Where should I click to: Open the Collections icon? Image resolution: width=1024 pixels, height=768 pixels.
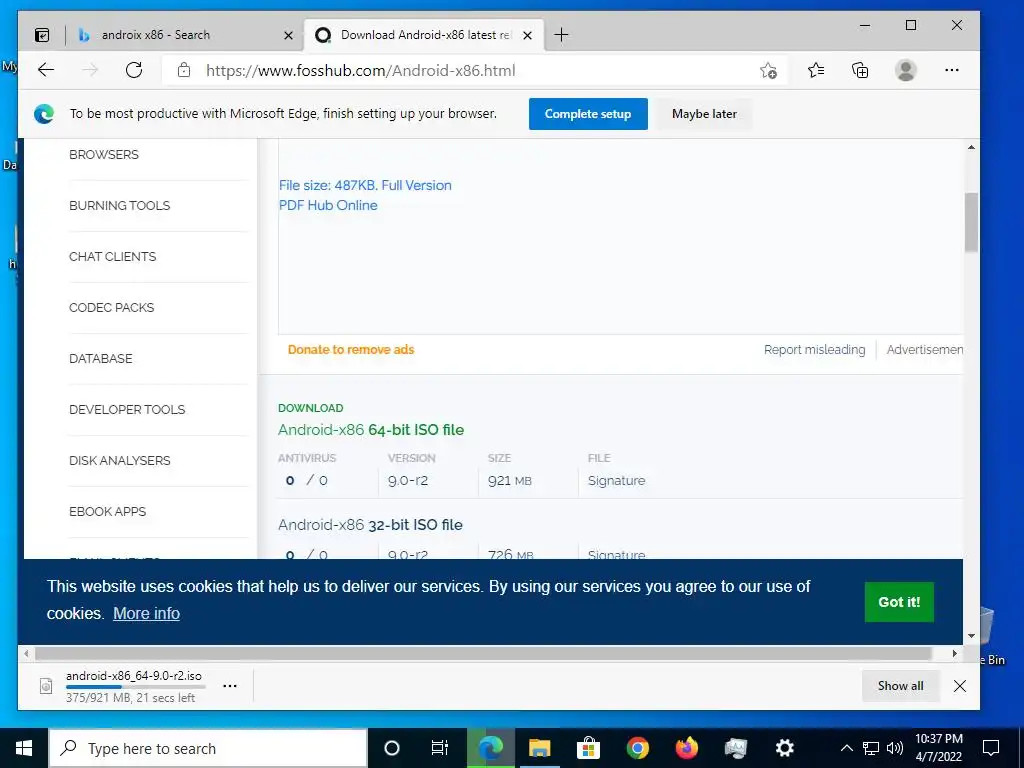click(x=860, y=70)
